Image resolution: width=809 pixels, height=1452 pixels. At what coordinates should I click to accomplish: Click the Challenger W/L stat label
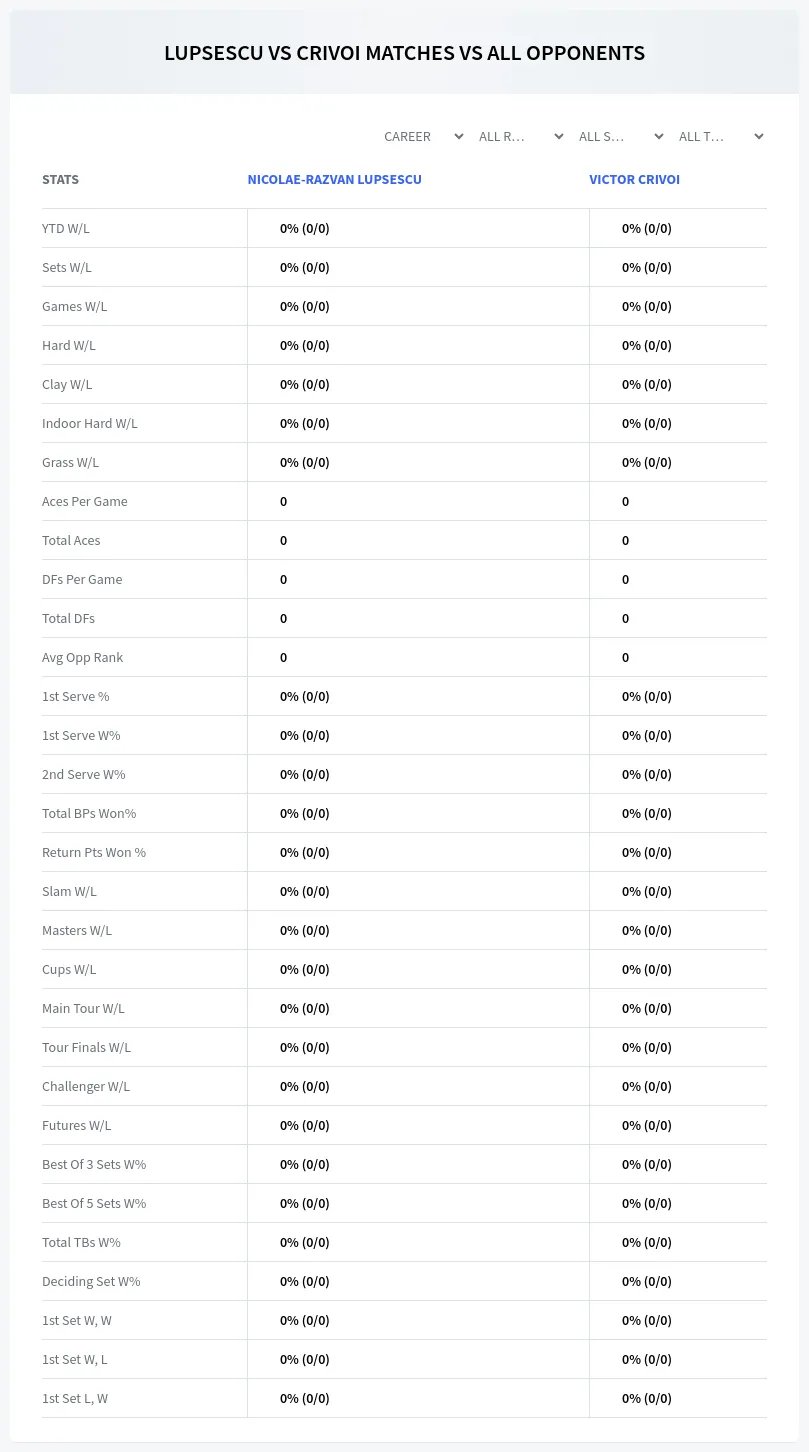[86, 1086]
